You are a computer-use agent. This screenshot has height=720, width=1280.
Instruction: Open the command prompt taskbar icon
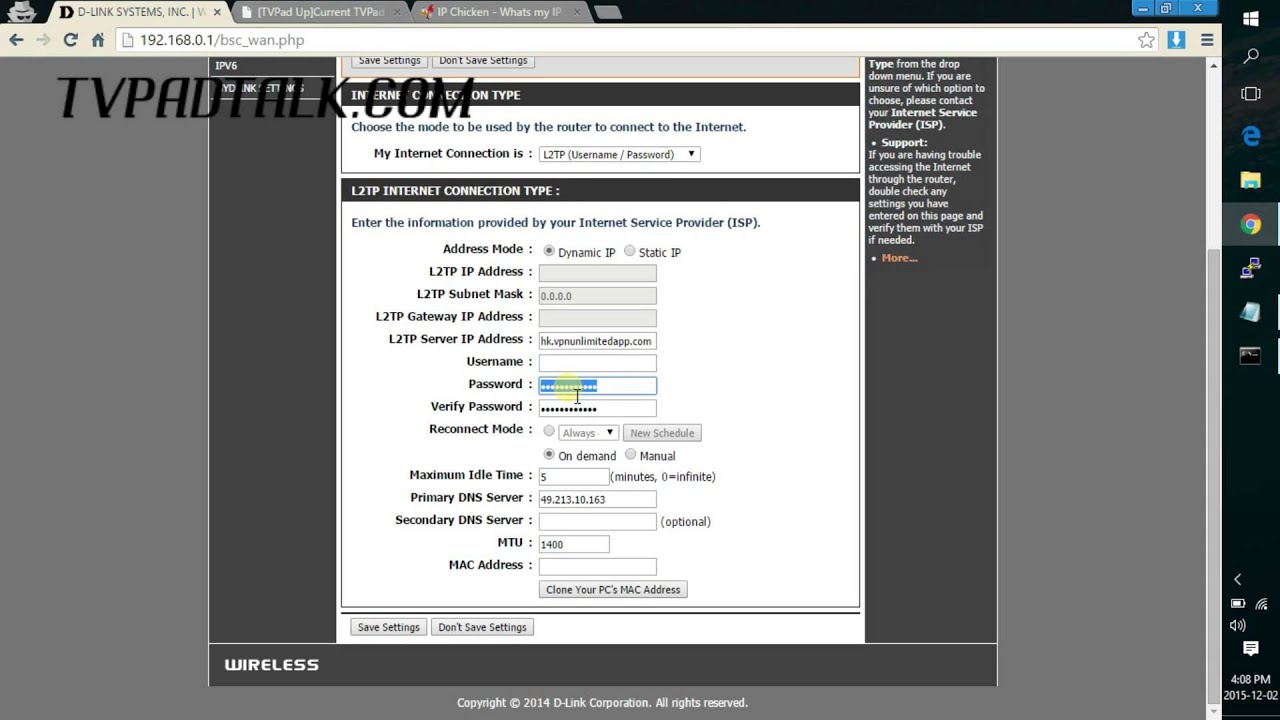1251,355
